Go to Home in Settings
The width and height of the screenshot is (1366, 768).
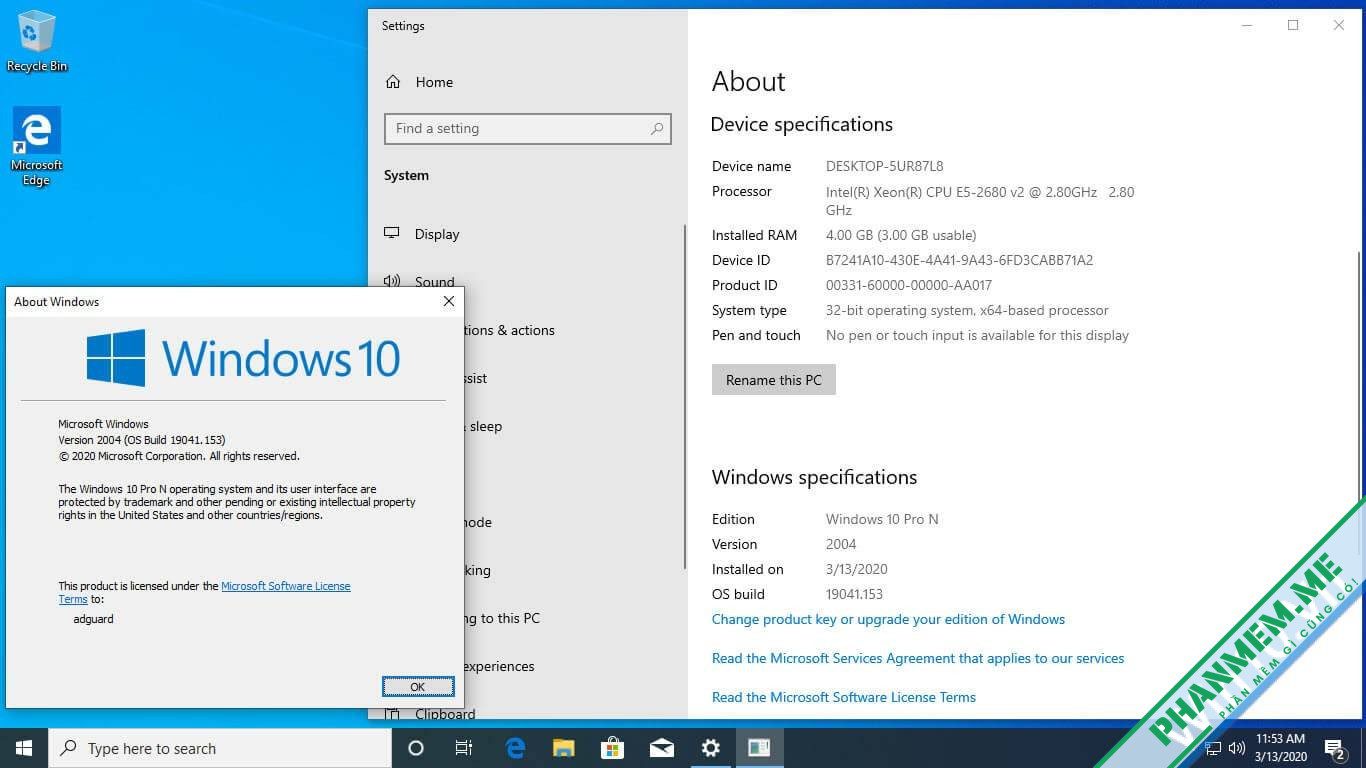click(434, 82)
